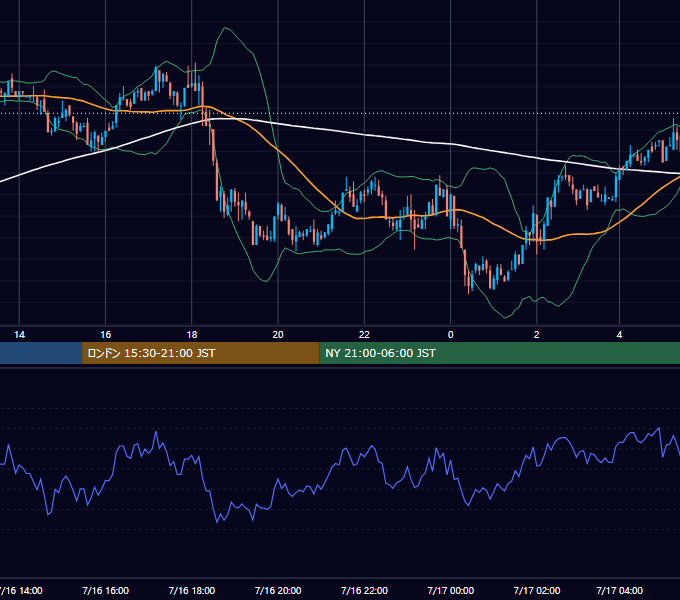Viewport: 680px width, 600px height.
Task: Click hour label 2 on price chart axis
Action: pyautogui.click(x=537, y=335)
